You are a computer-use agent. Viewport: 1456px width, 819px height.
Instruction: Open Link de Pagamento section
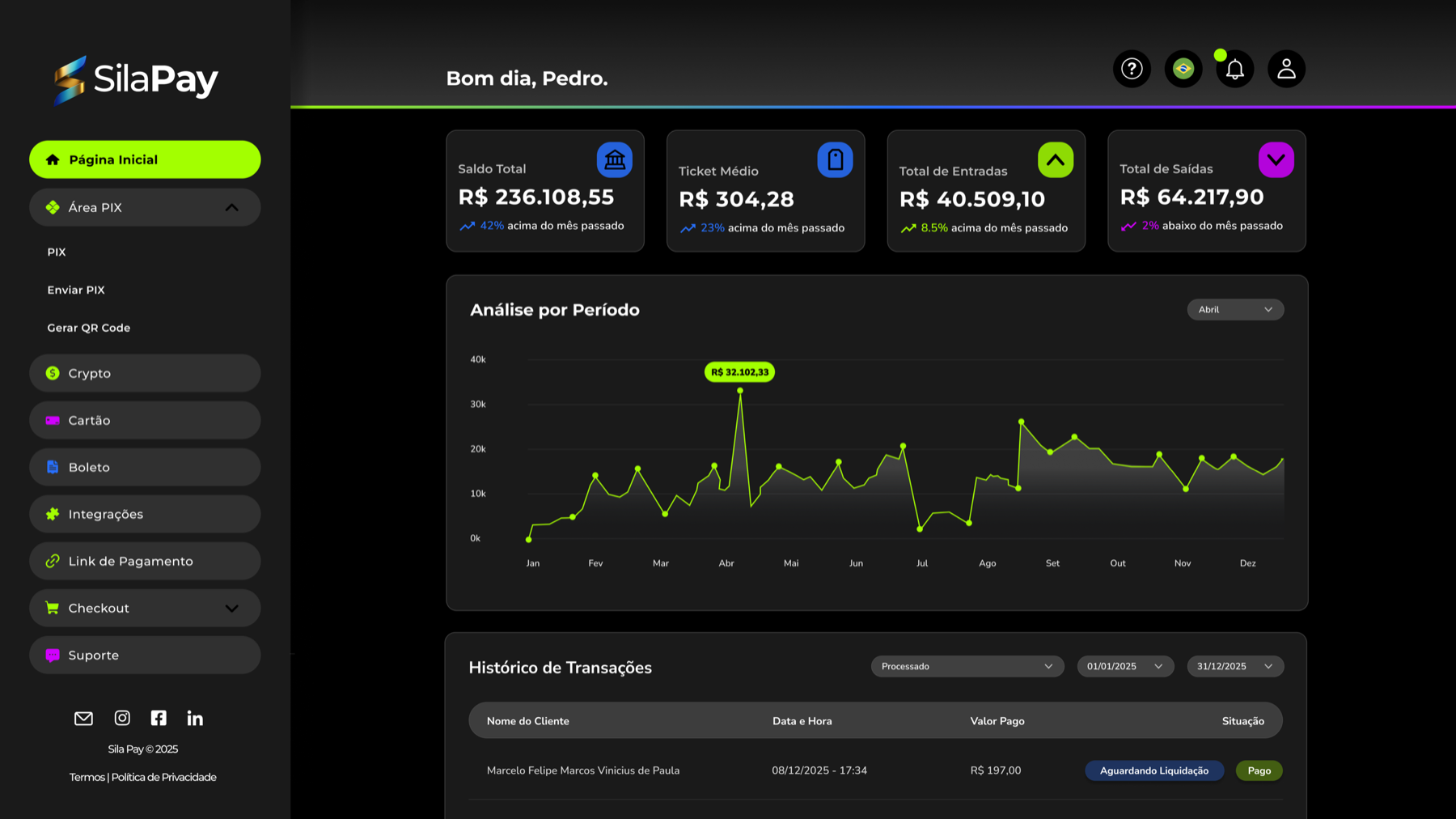point(145,561)
